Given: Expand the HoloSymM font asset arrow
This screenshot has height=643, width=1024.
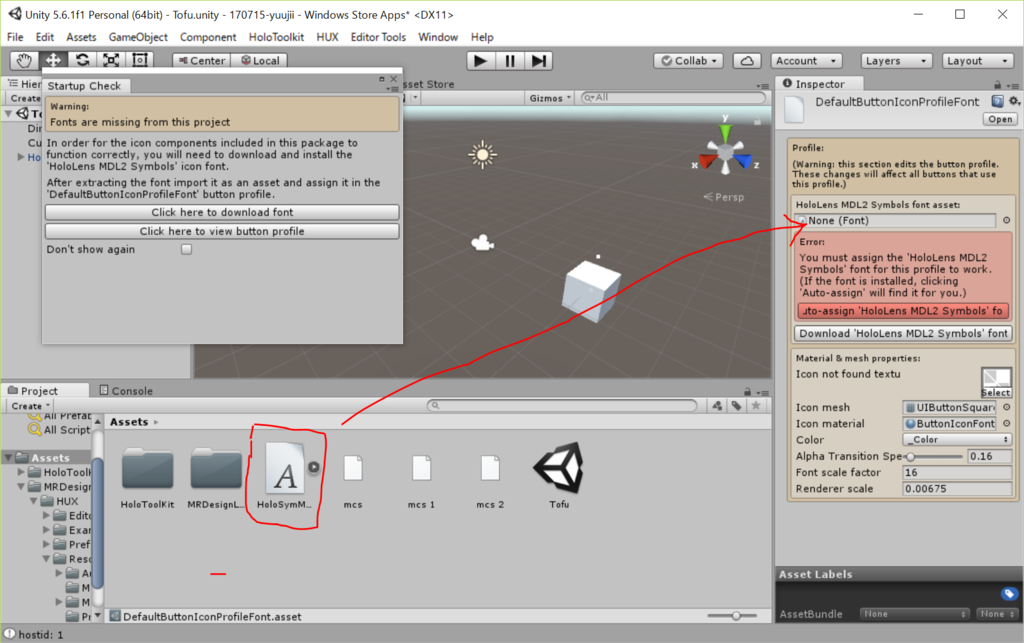Looking at the screenshot, I should (x=314, y=467).
